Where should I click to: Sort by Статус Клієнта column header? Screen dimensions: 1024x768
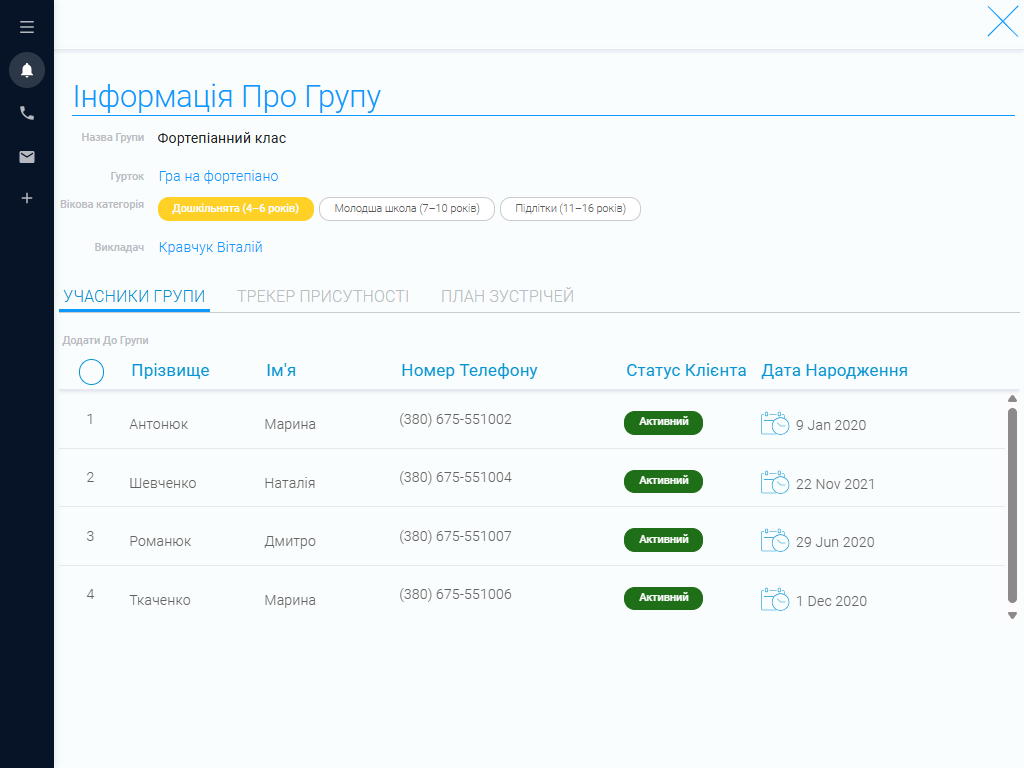coord(686,370)
